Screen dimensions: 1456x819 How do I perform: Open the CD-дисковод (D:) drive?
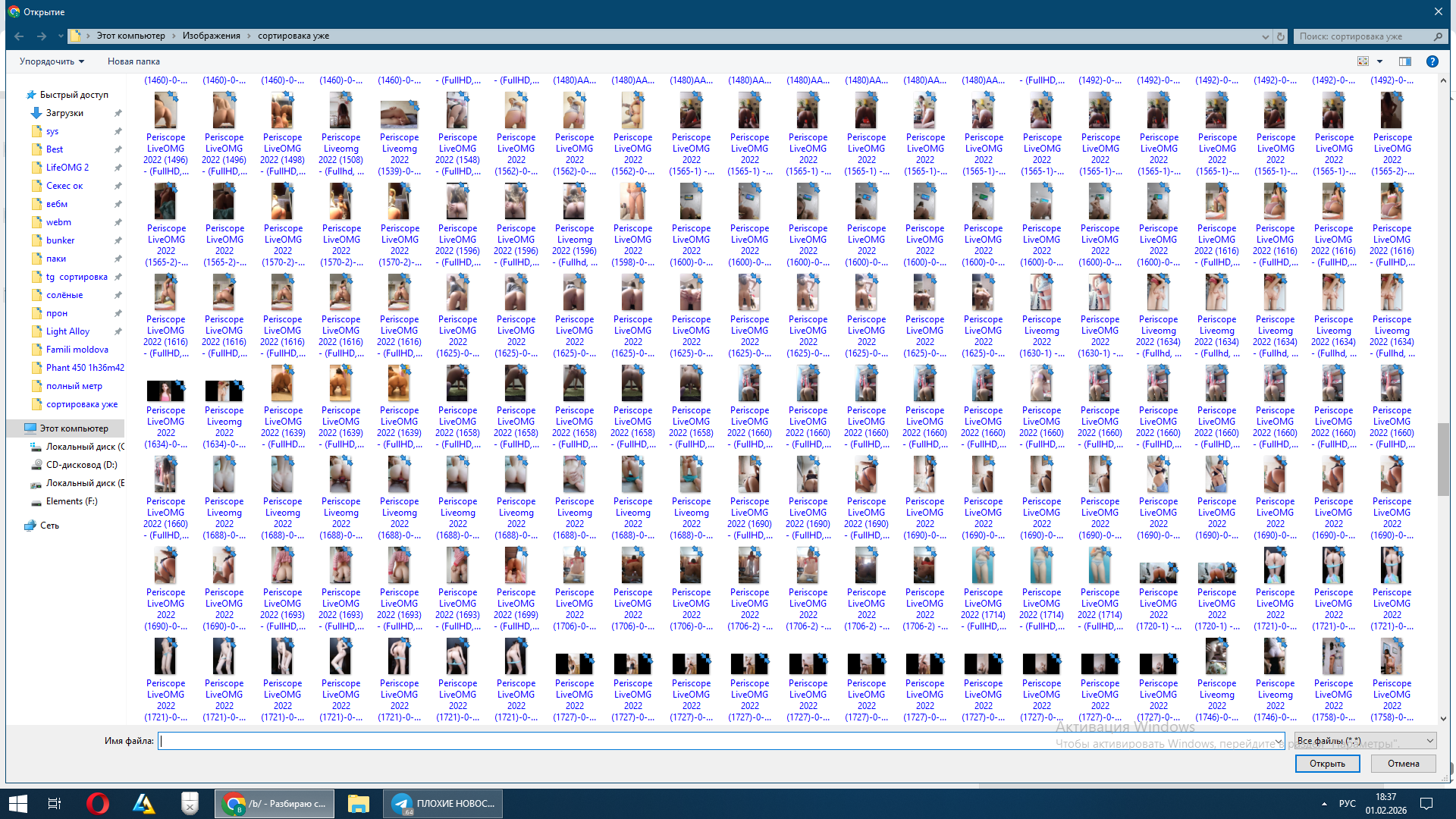[x=81, y=465]
